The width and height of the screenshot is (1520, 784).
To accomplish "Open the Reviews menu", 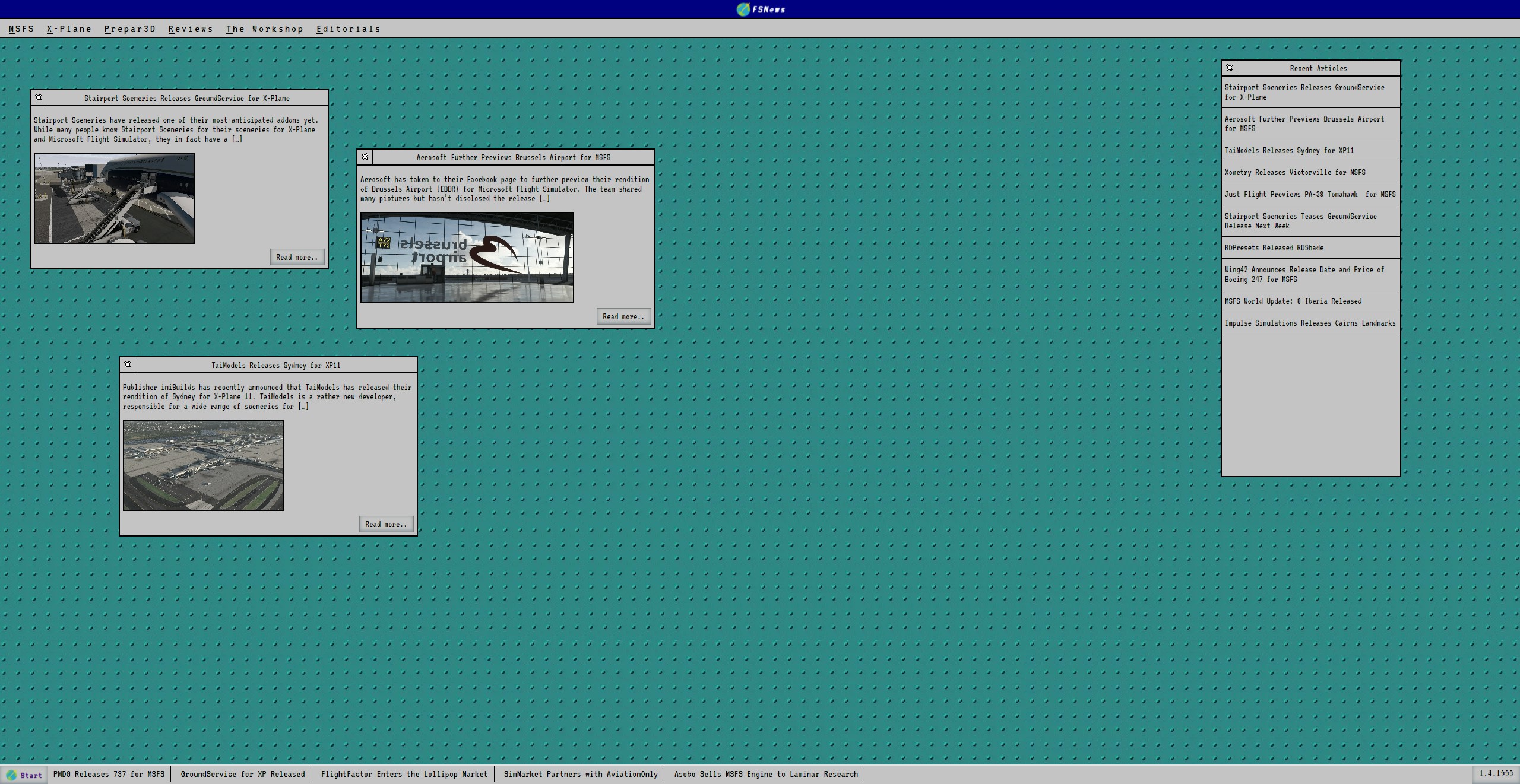I will coord(190,29).
